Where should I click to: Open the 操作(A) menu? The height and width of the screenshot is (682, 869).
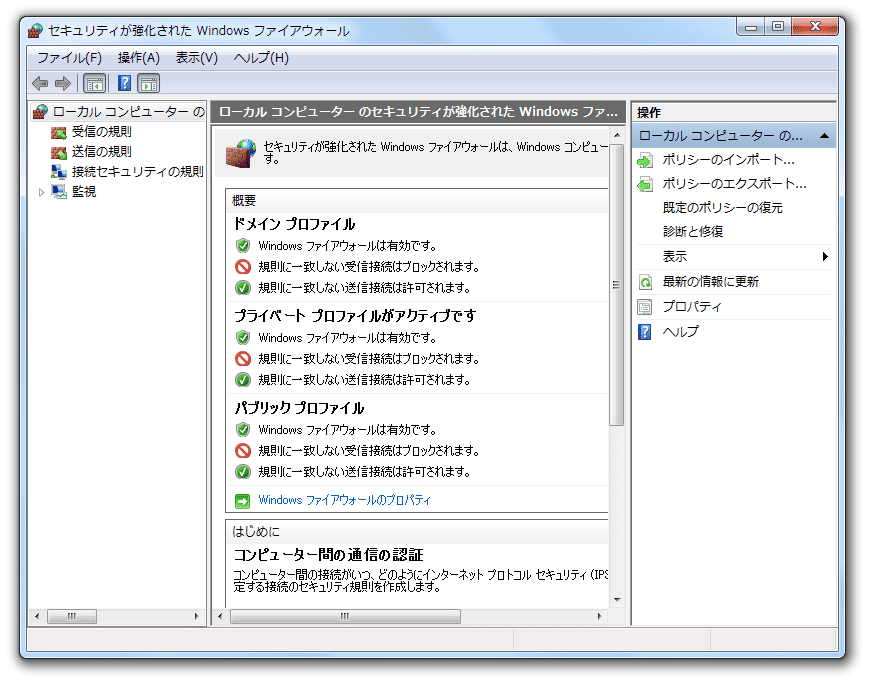pyautogui.click(x=139, y=58)
